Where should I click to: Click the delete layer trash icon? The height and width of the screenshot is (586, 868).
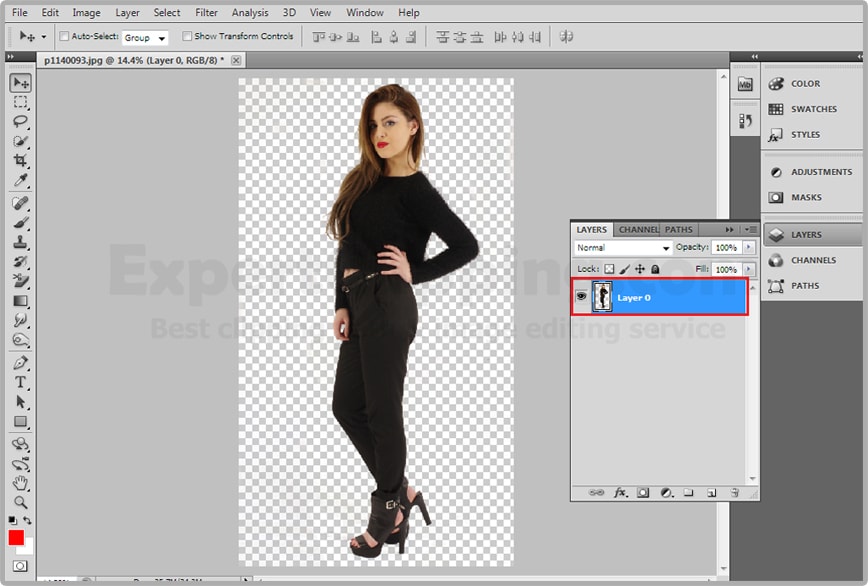point(734,493)
